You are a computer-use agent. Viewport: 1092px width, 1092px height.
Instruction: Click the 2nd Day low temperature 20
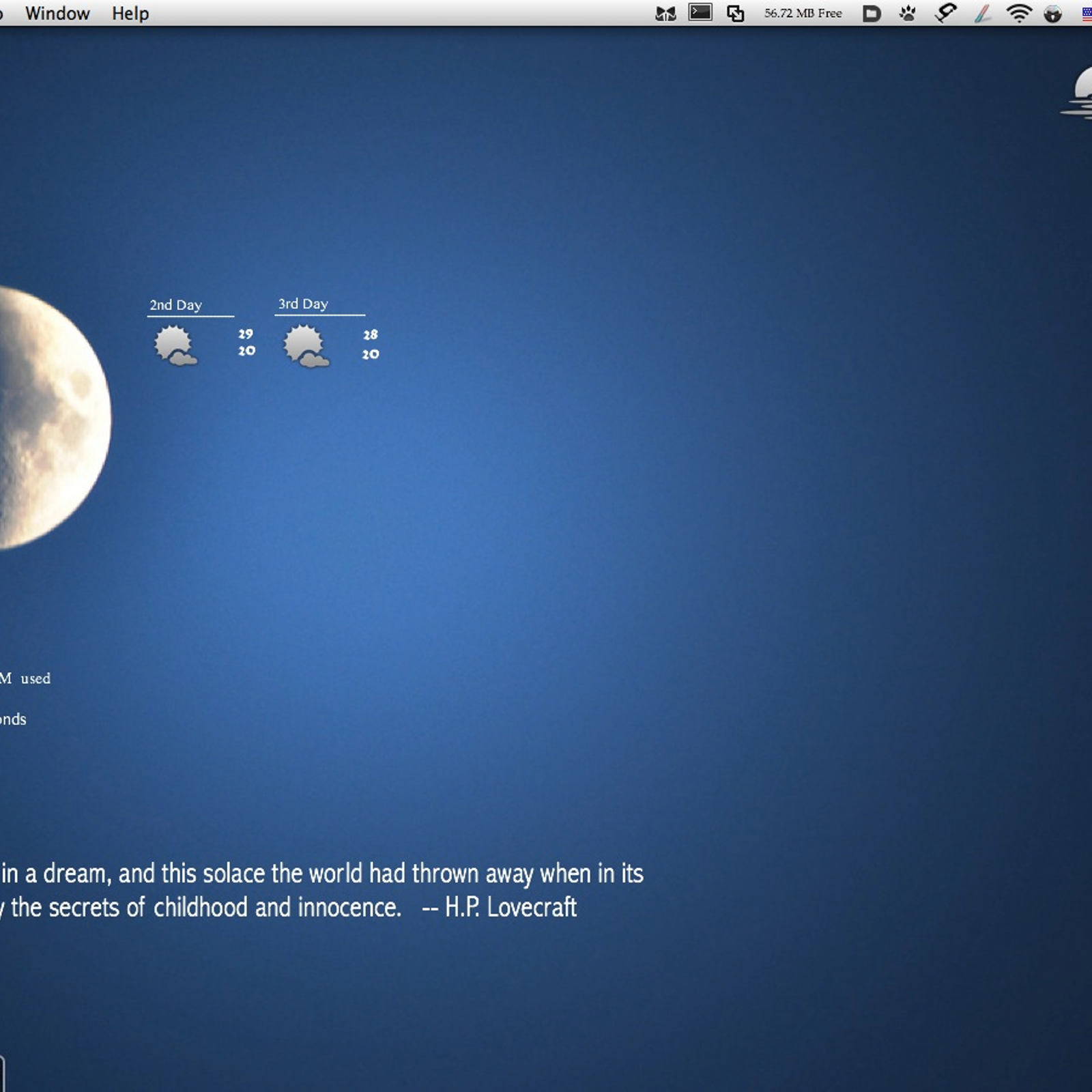[x=246, y=351]
